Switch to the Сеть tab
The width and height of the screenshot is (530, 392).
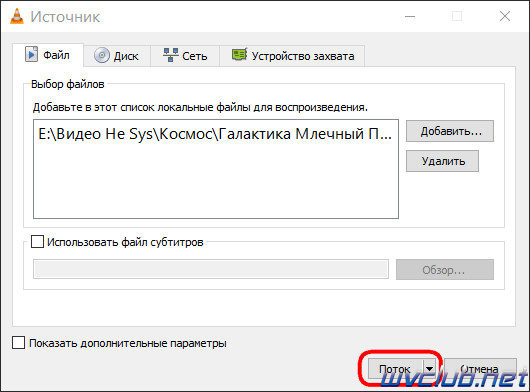pos(185,56)
